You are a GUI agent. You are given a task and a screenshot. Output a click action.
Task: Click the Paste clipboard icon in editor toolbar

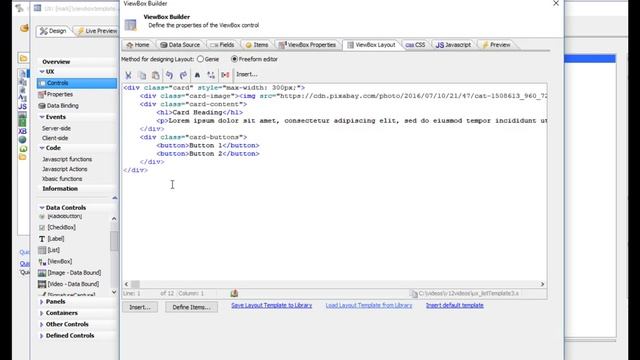(155, 75)
